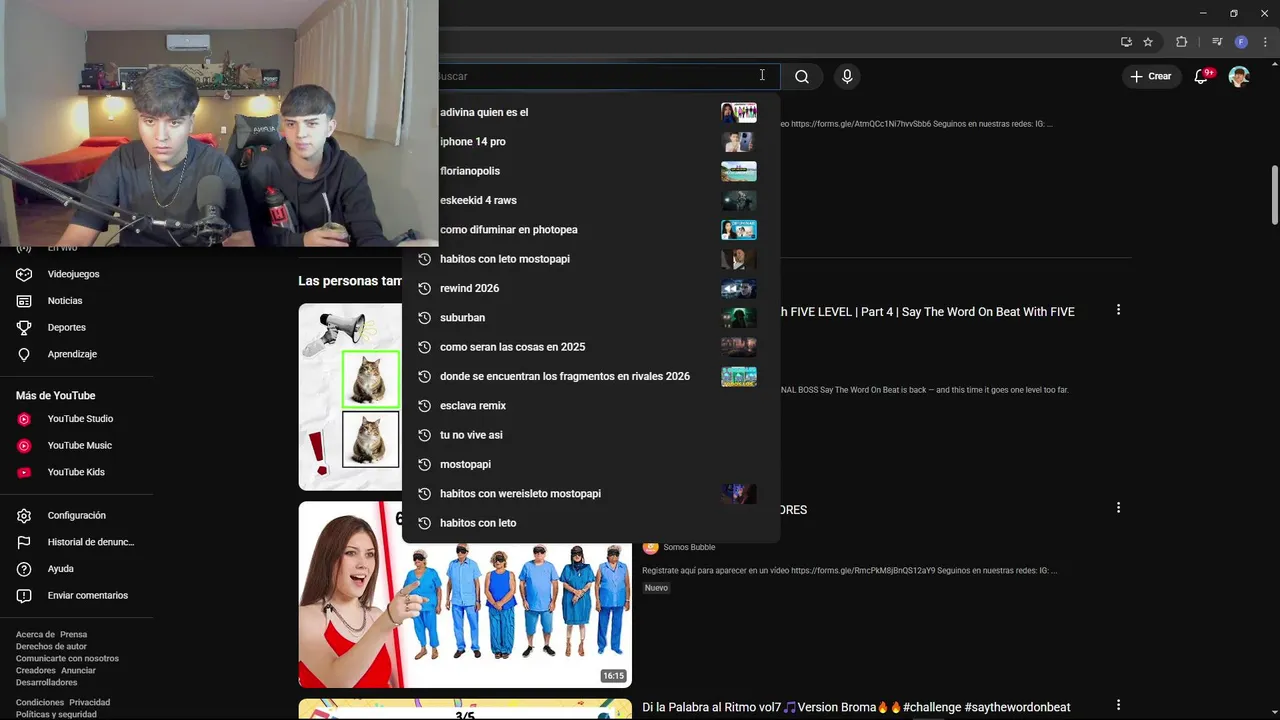This screenshot has height=720, width=1280.
Task: Open Configuración settings in the sidebar
Action: tap(76, 515)
